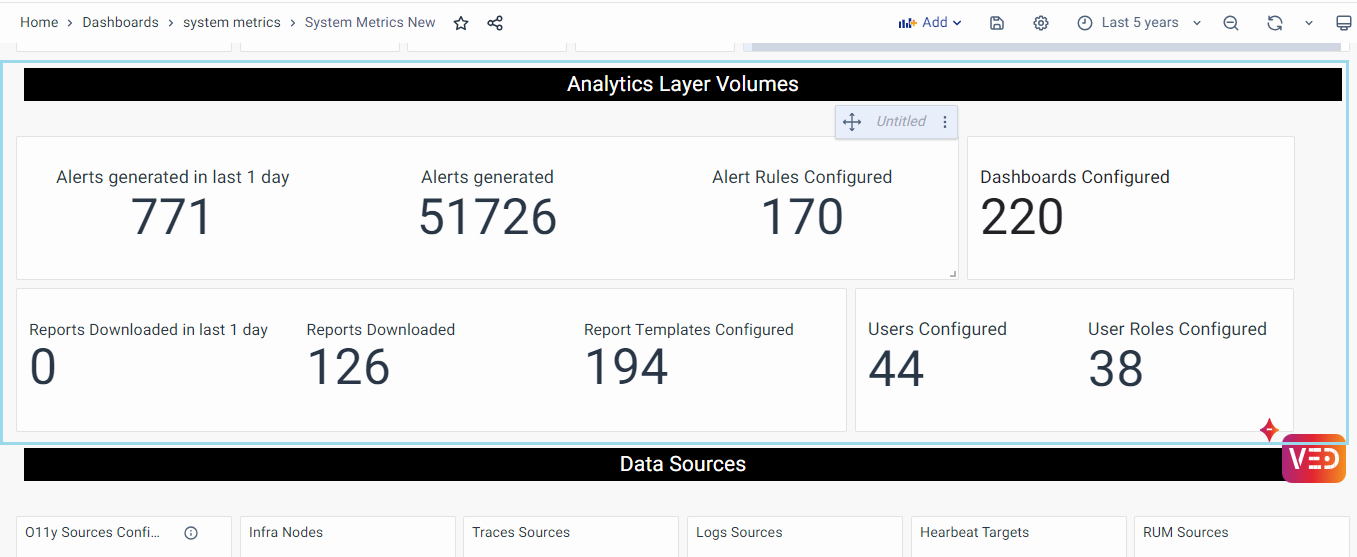Open the system metrics folder breadcrumb
1357x557 pixels.
(231, 22)
